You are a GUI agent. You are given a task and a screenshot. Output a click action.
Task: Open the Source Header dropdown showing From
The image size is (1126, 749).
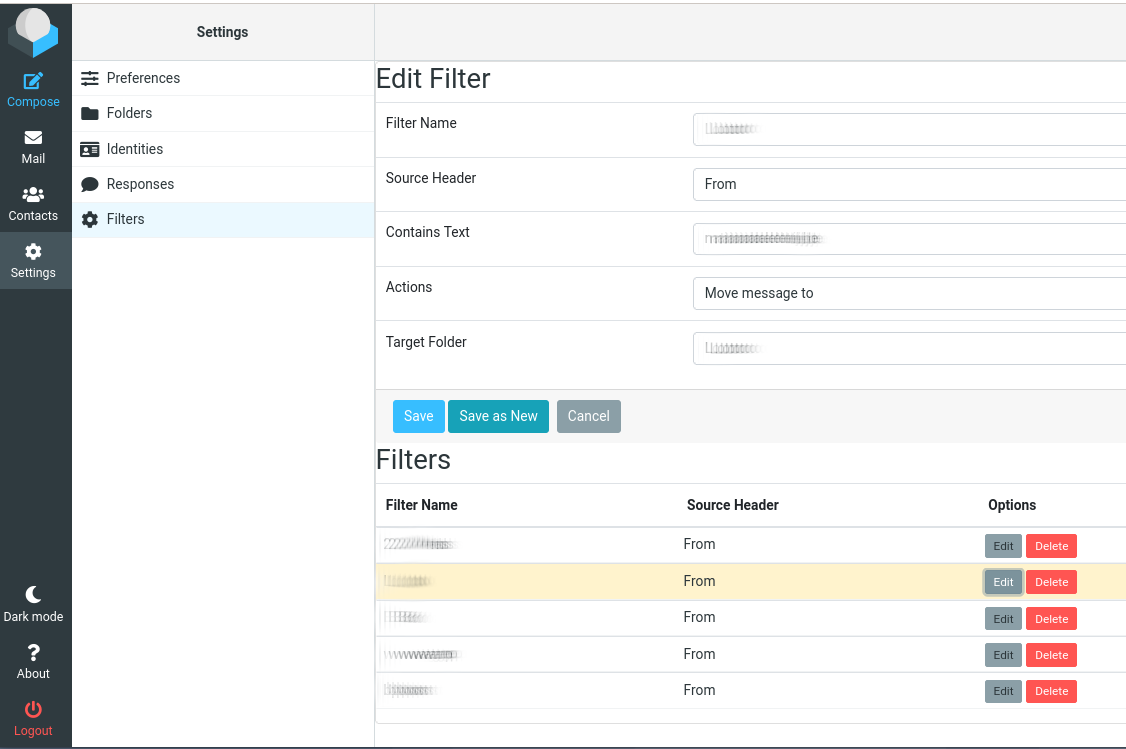[909, 185]
